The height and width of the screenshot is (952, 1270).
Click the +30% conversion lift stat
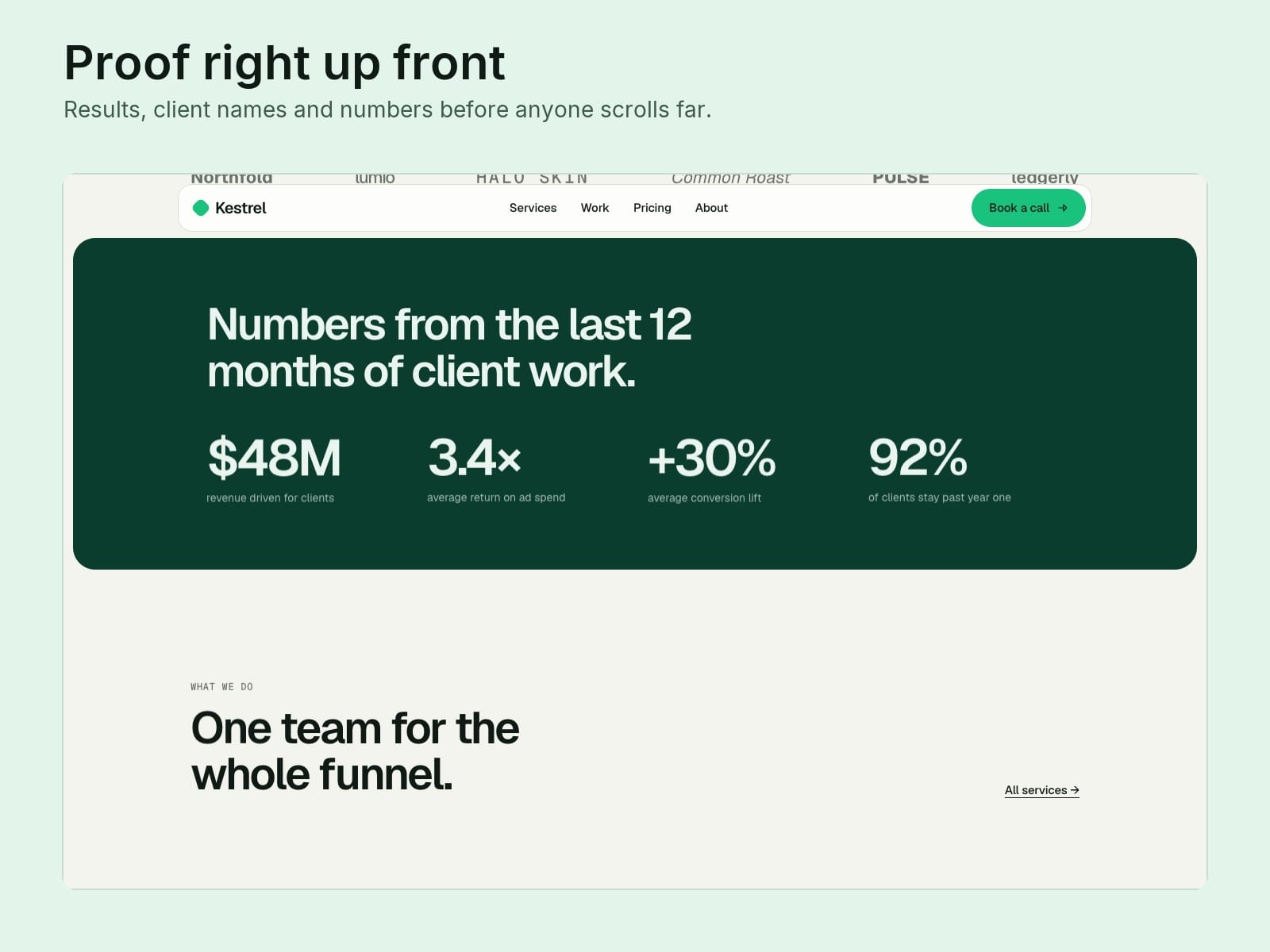click(x=712, y=469)
